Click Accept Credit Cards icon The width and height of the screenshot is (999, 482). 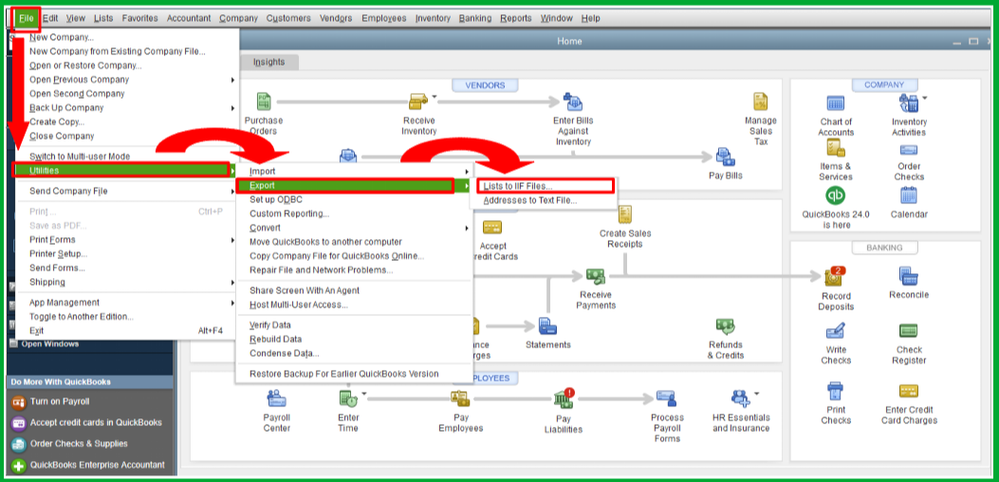[x=492, y=228]
